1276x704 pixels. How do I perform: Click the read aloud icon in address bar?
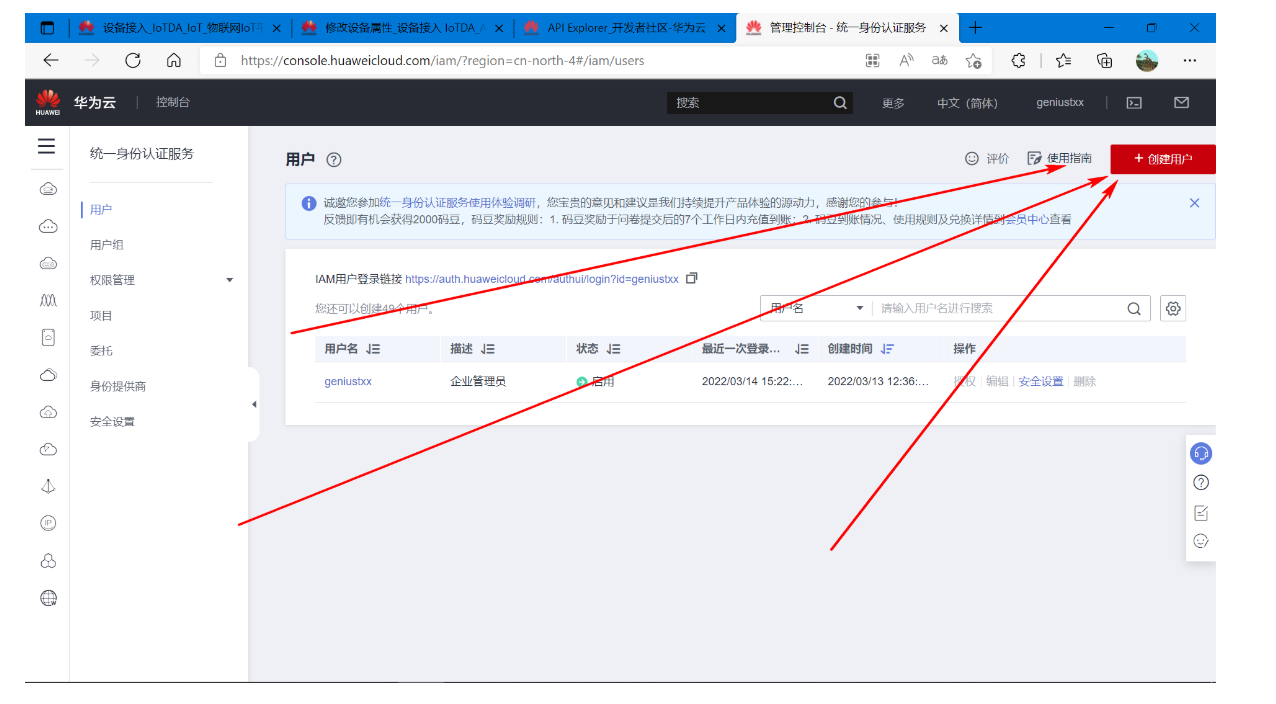coord(906,61)
